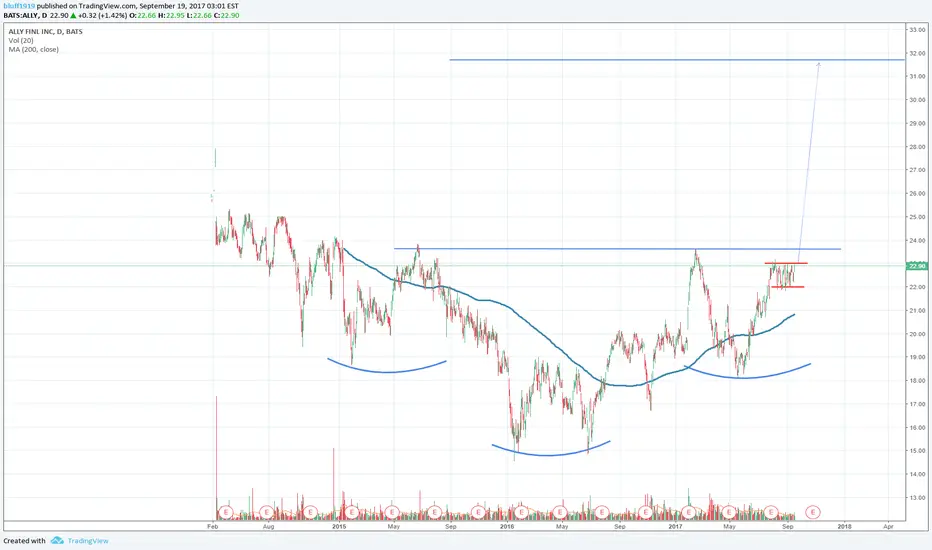Viewport: 932px width, 550px height.
Task: Click the Aug label on the time axis
Action: click(x=269, y=526)
